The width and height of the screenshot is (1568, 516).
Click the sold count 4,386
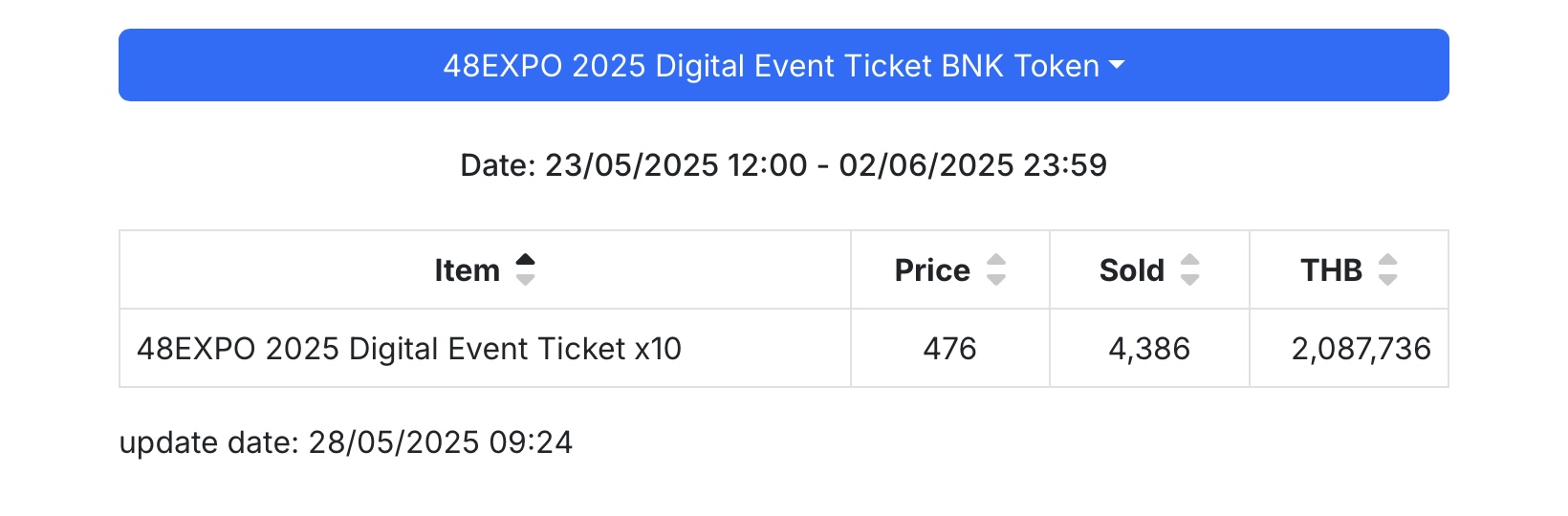[x=1149, y=349]
